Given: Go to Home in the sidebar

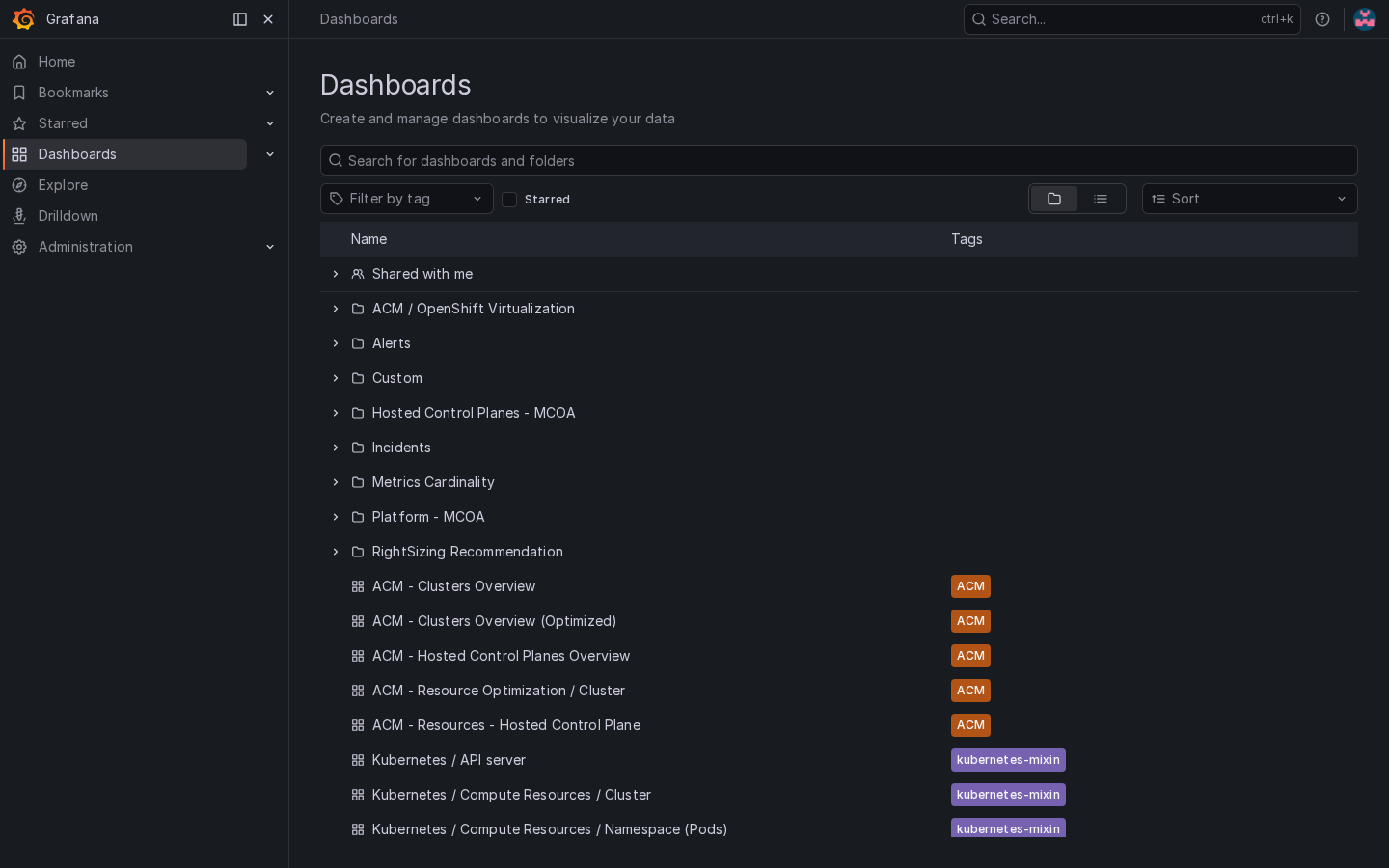Looking at the screenshot, I should [x=57, y=62].
